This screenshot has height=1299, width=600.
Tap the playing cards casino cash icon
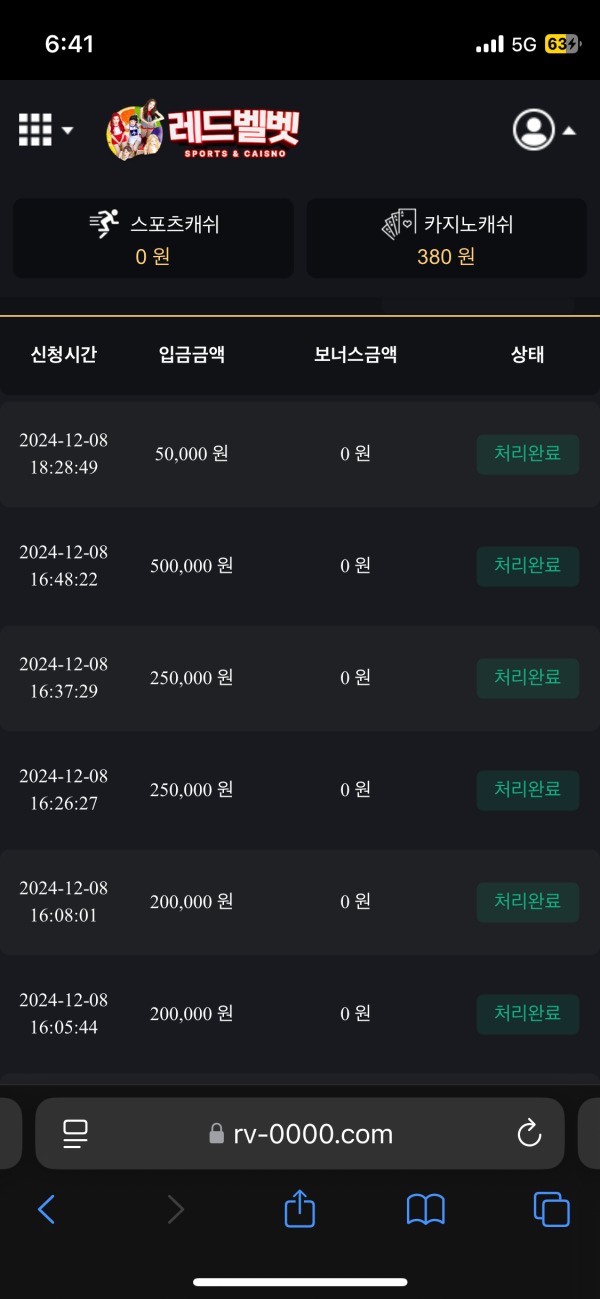(398, 224)
